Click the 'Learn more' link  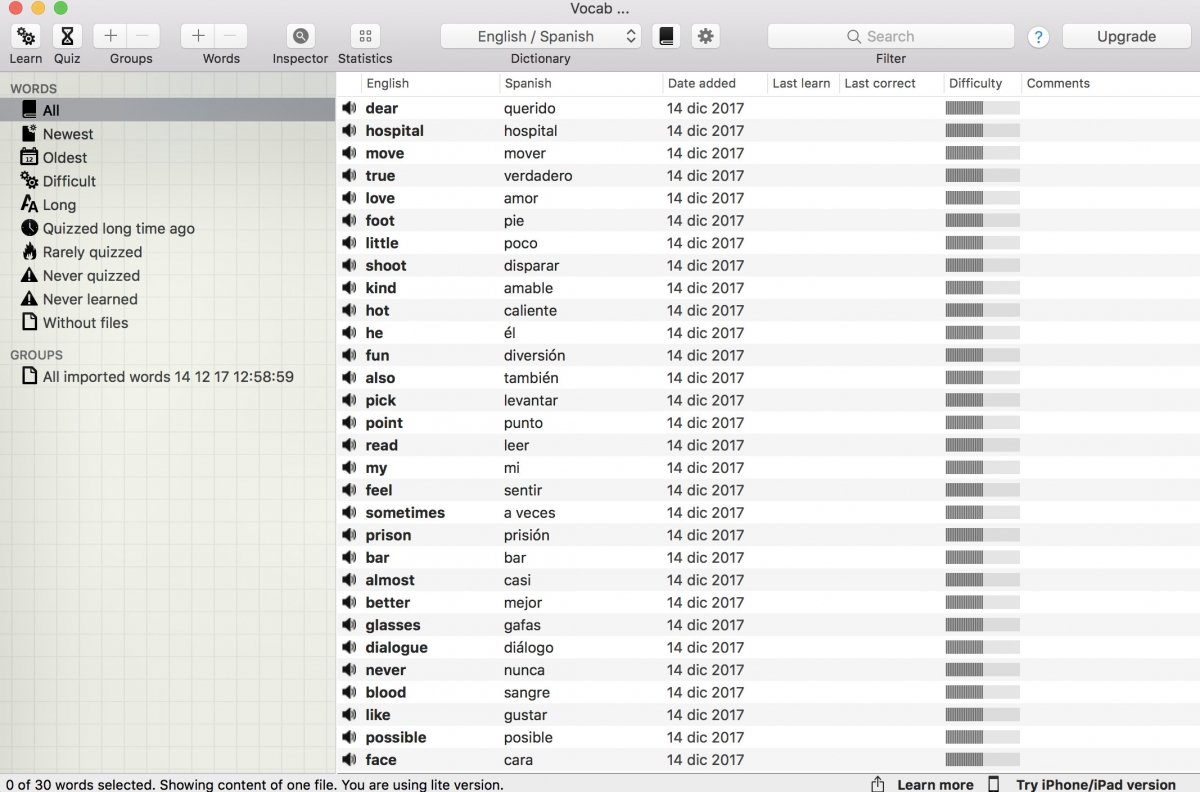point(935,785)
